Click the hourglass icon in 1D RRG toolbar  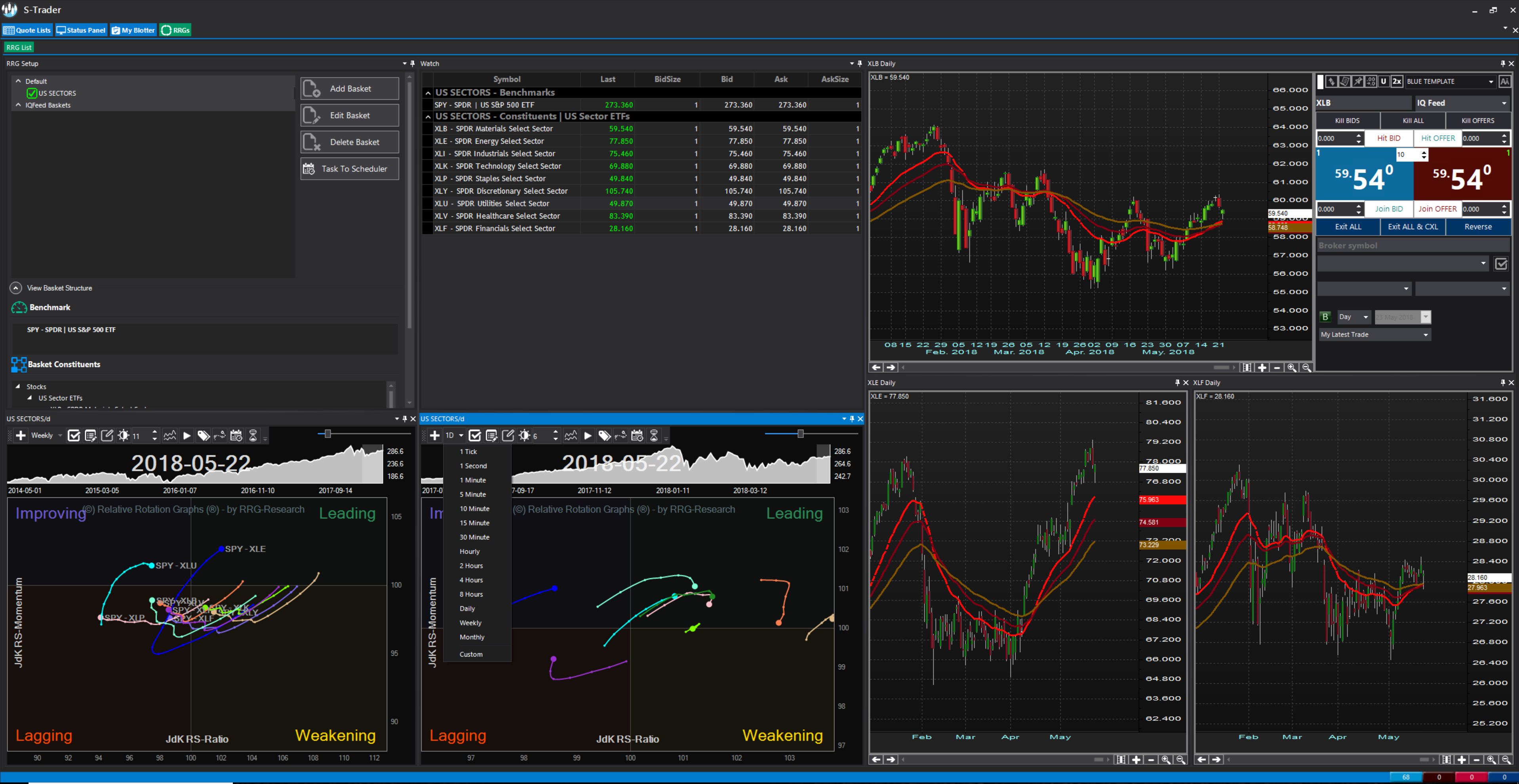pyautogui.click(x=654, y=436)
